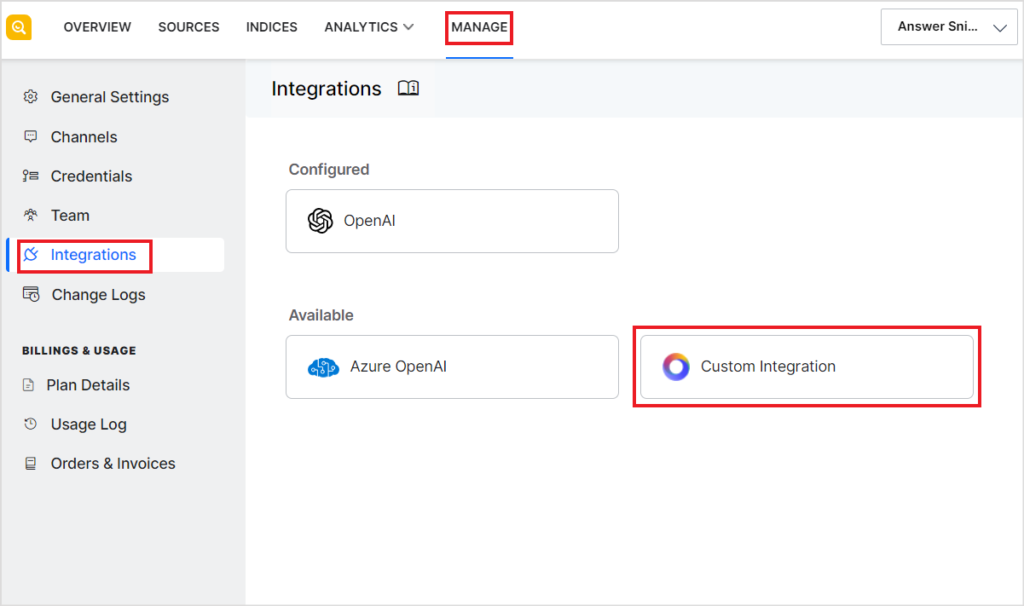This screenshot has height=606, width=1024.
Task: Click the Channels chat bubble icon
Action: pos(30,136)
